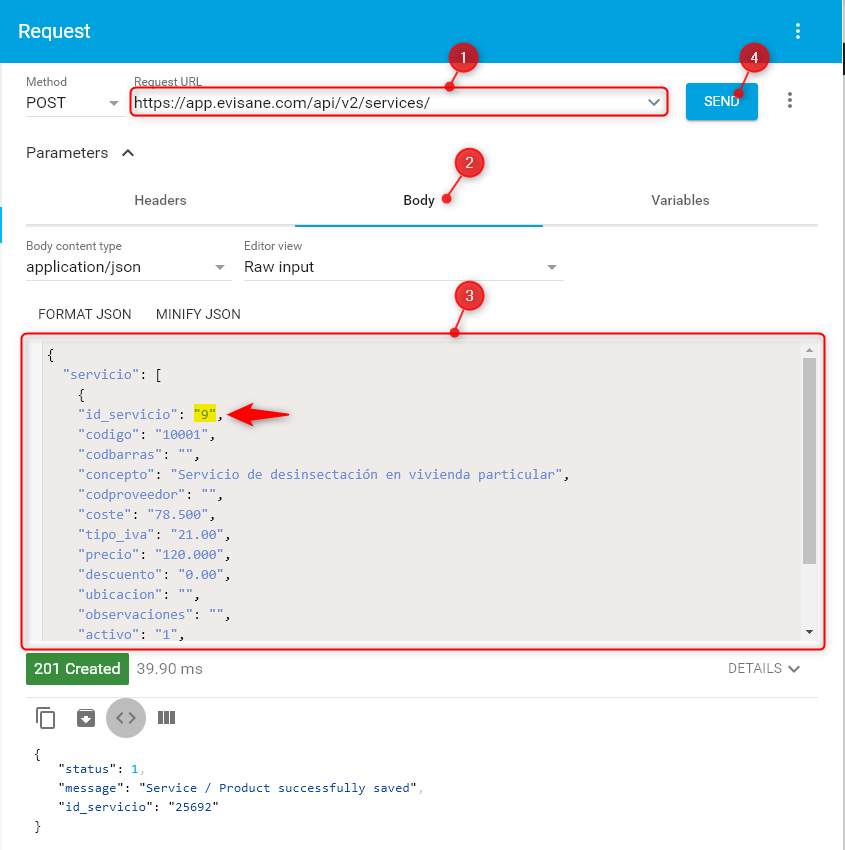
Task: Copy the response to clipboard
Action: pyautogui.click(x=46, y=717)
